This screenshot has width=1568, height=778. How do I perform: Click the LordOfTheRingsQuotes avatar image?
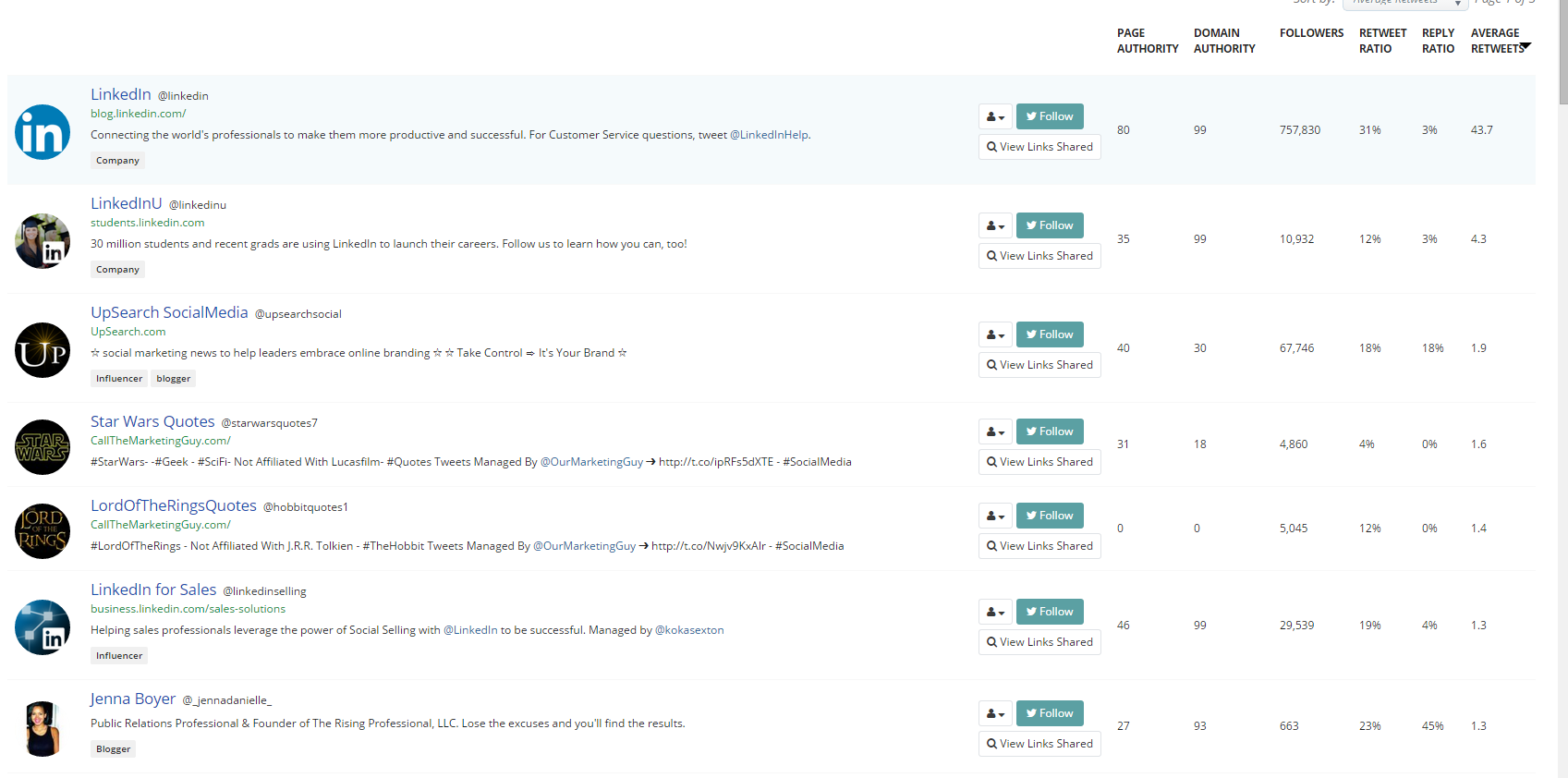coord(43,531)
